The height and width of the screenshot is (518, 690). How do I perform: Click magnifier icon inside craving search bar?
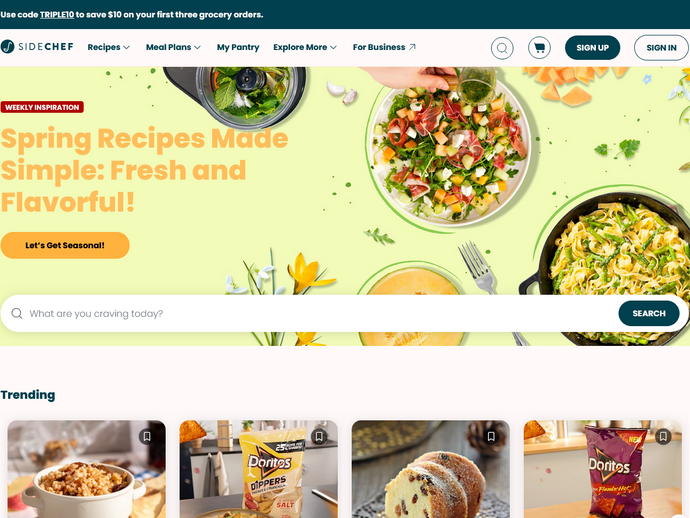coord(17,313)
